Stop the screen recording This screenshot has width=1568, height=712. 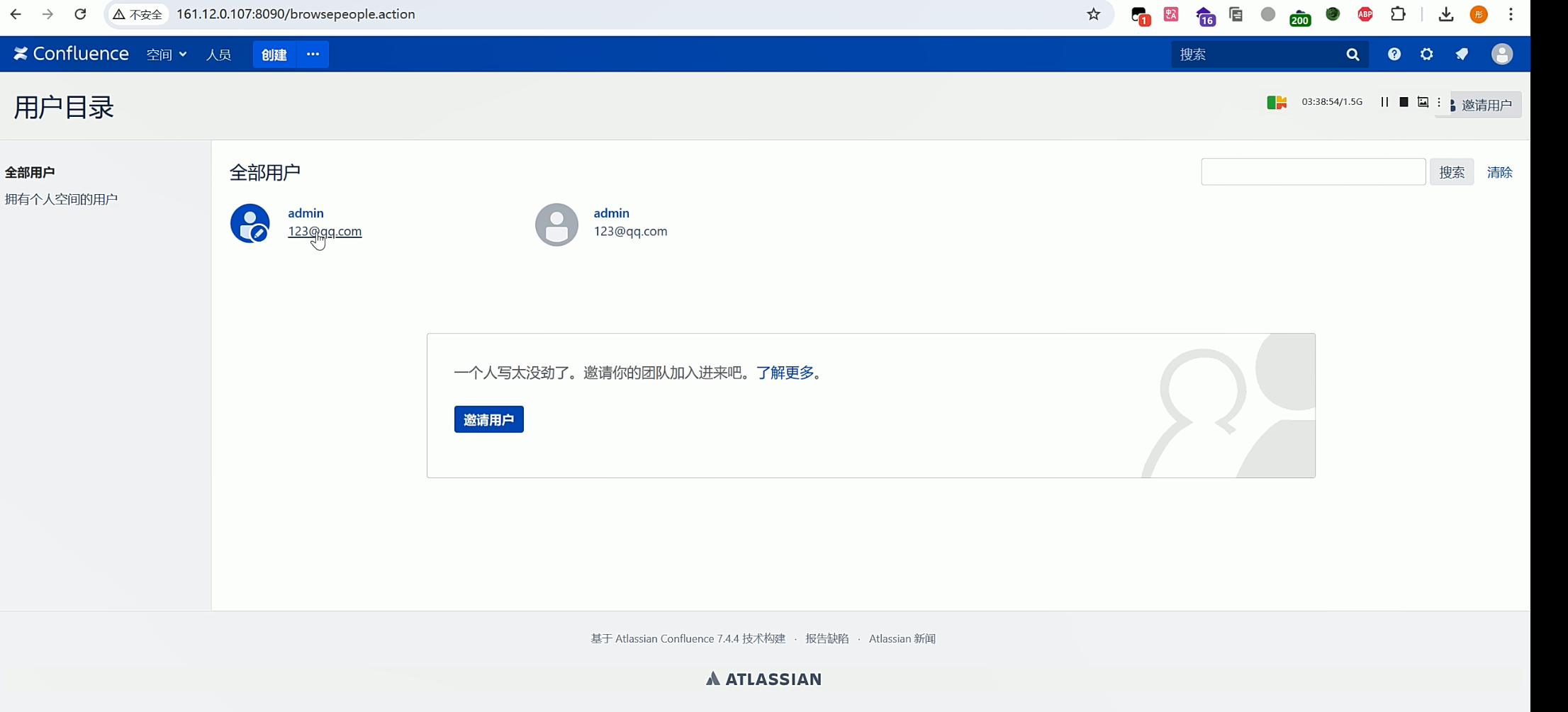coord(1404,102)
